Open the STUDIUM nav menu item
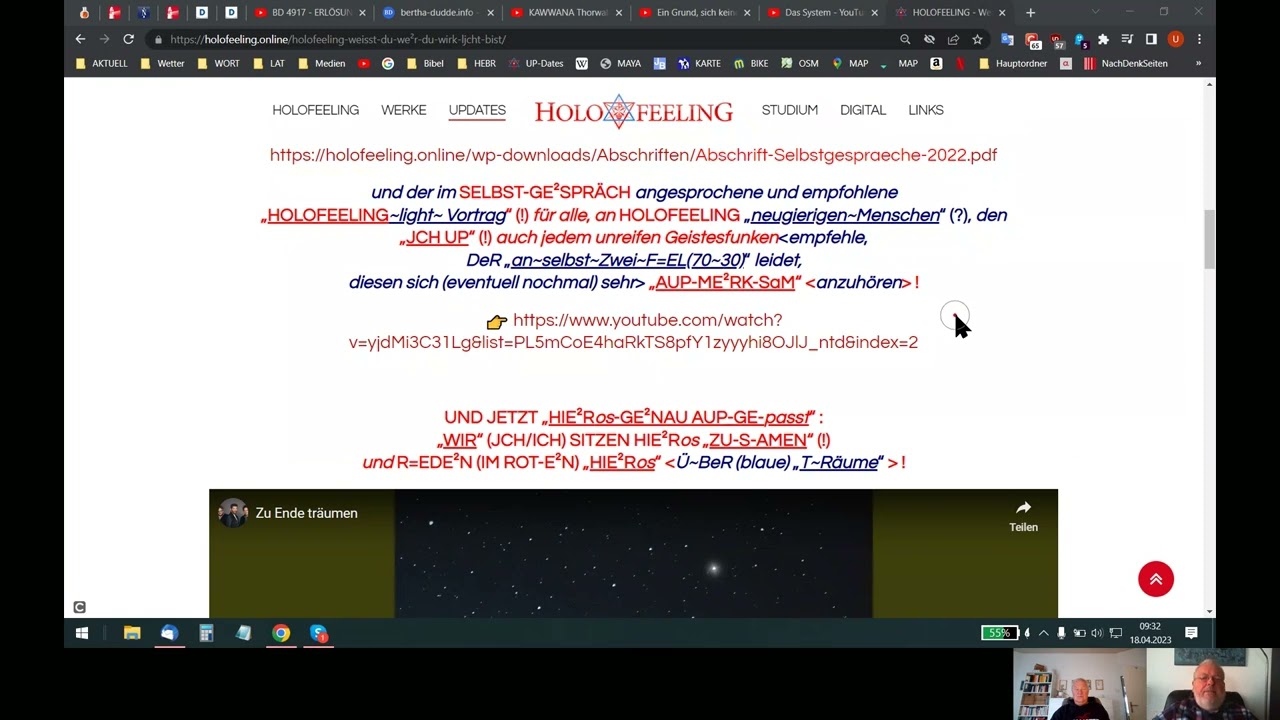Viewport: 1280px width, 720px height. 789,110
